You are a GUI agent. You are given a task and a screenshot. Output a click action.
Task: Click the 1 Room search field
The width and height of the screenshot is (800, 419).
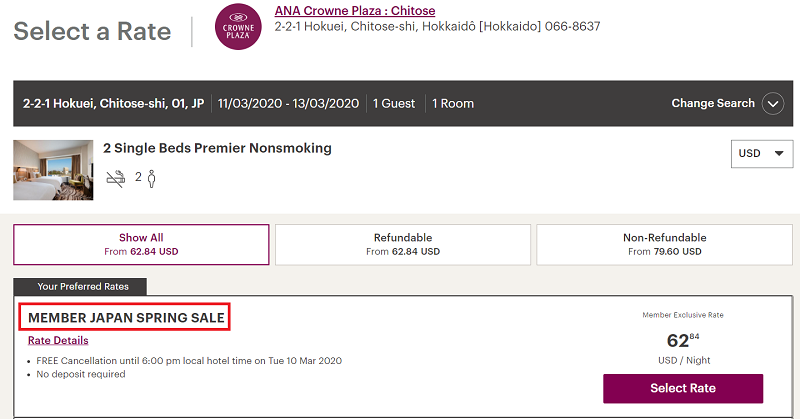coord(453,104)
